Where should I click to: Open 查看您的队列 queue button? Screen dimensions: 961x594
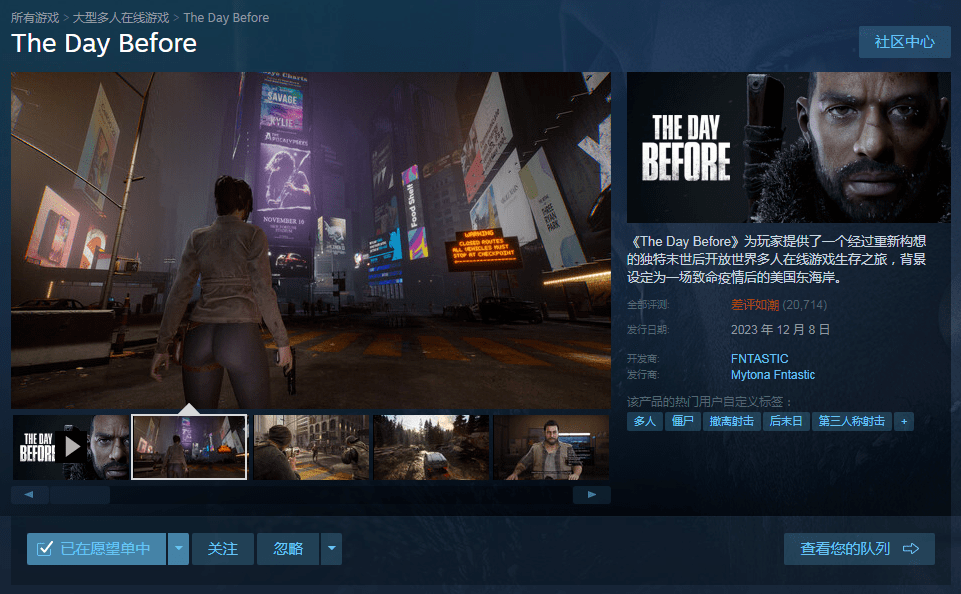coord(859,549)
